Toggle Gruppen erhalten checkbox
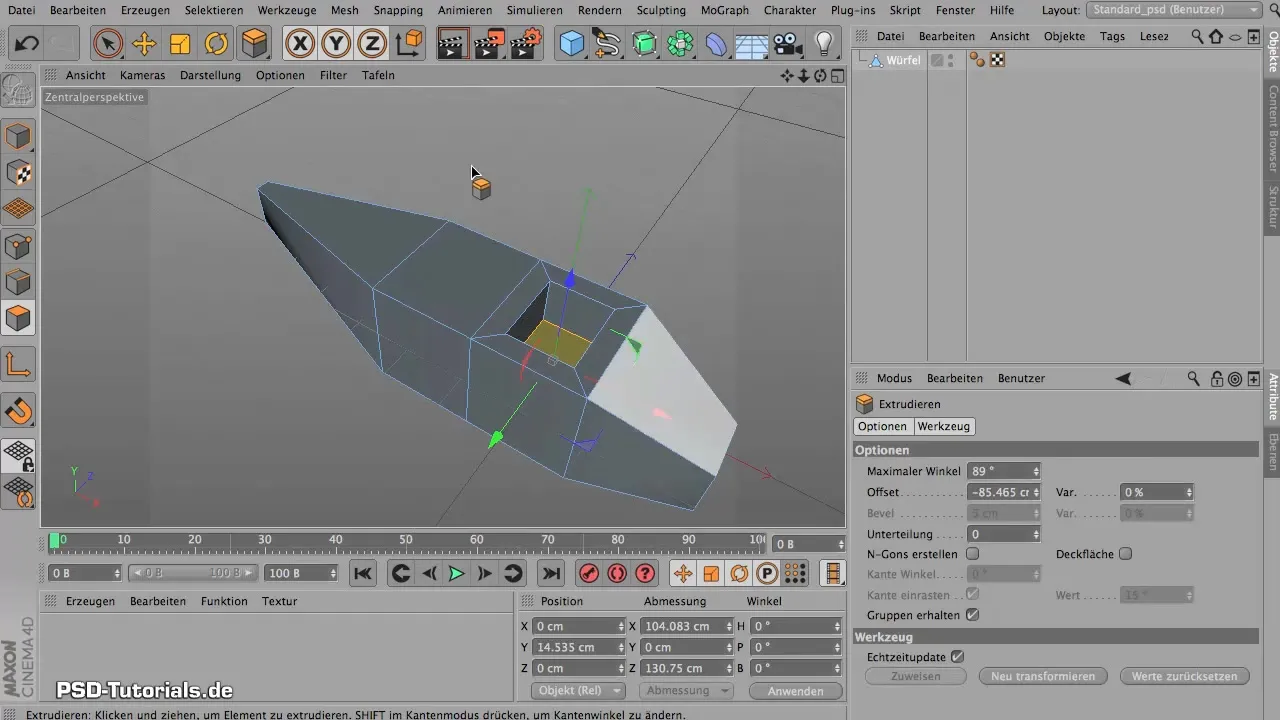Viewport: 1280px width, 720px height. (x=972, y=615)
